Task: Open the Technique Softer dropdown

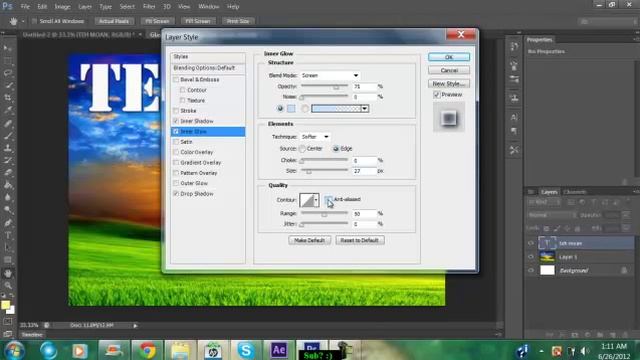Action: pos(315,137)
